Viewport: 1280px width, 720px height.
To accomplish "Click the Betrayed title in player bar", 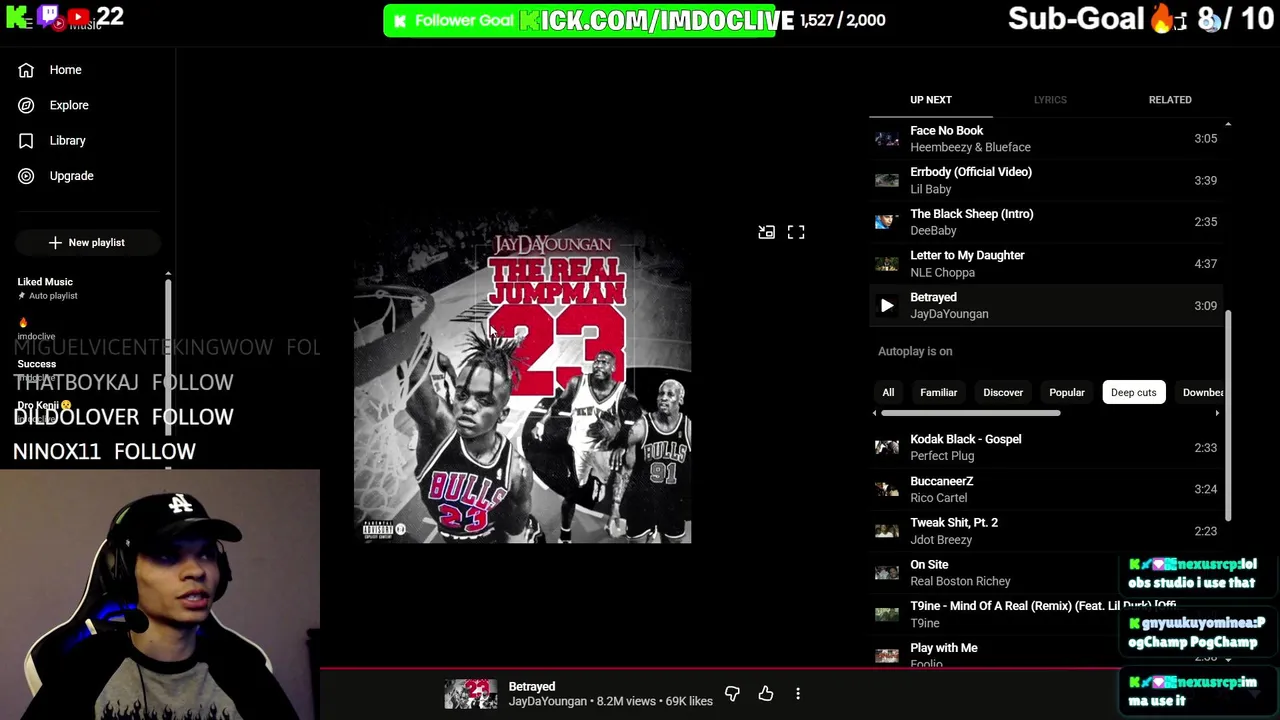I will 532,687.
